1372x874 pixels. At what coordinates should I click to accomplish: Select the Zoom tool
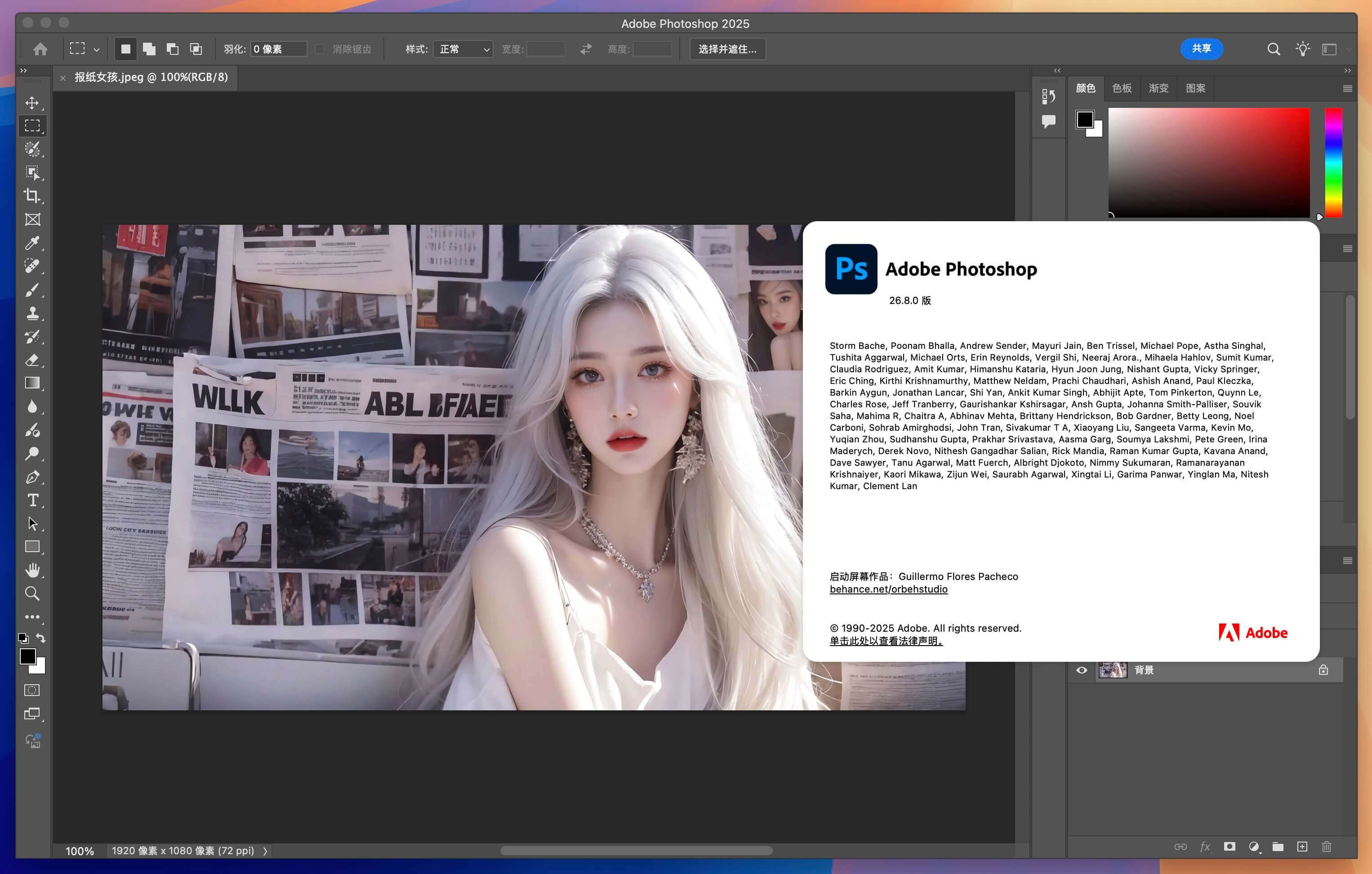tap(32, 594)
